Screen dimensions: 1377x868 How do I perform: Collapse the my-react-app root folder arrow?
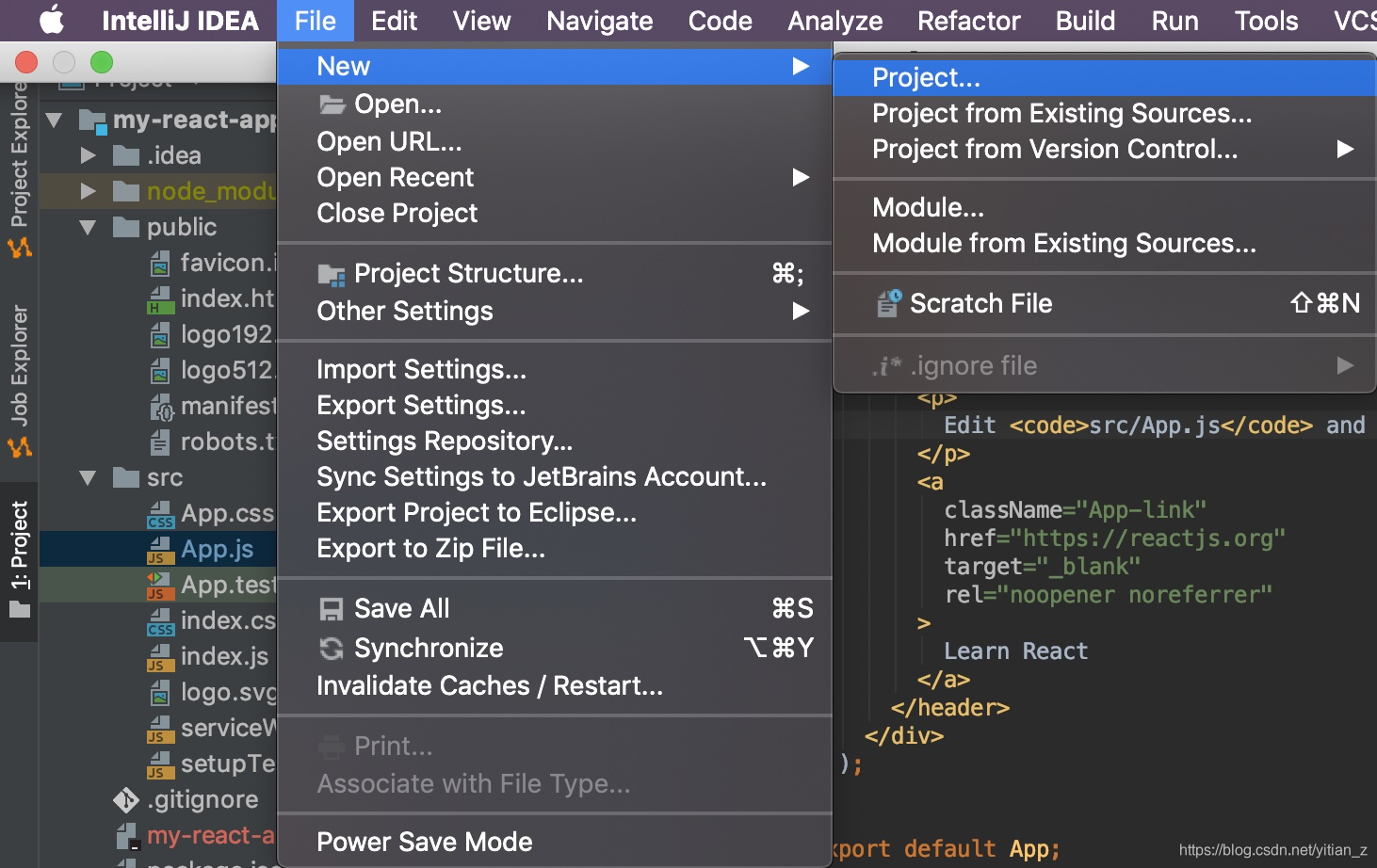point(55,120)
